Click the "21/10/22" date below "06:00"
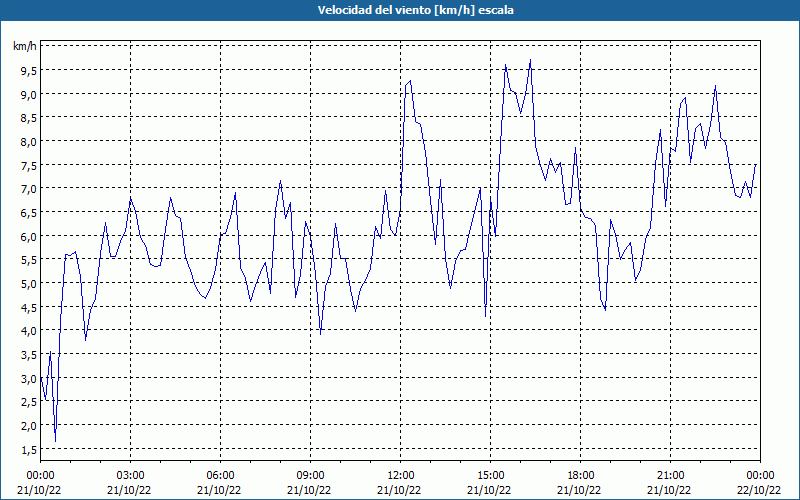This screenshot has width=800, height=500. (x=219, y=490)
